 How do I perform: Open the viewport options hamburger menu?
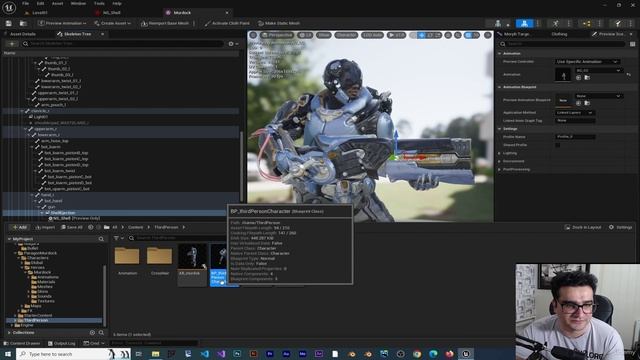[253, 35]
